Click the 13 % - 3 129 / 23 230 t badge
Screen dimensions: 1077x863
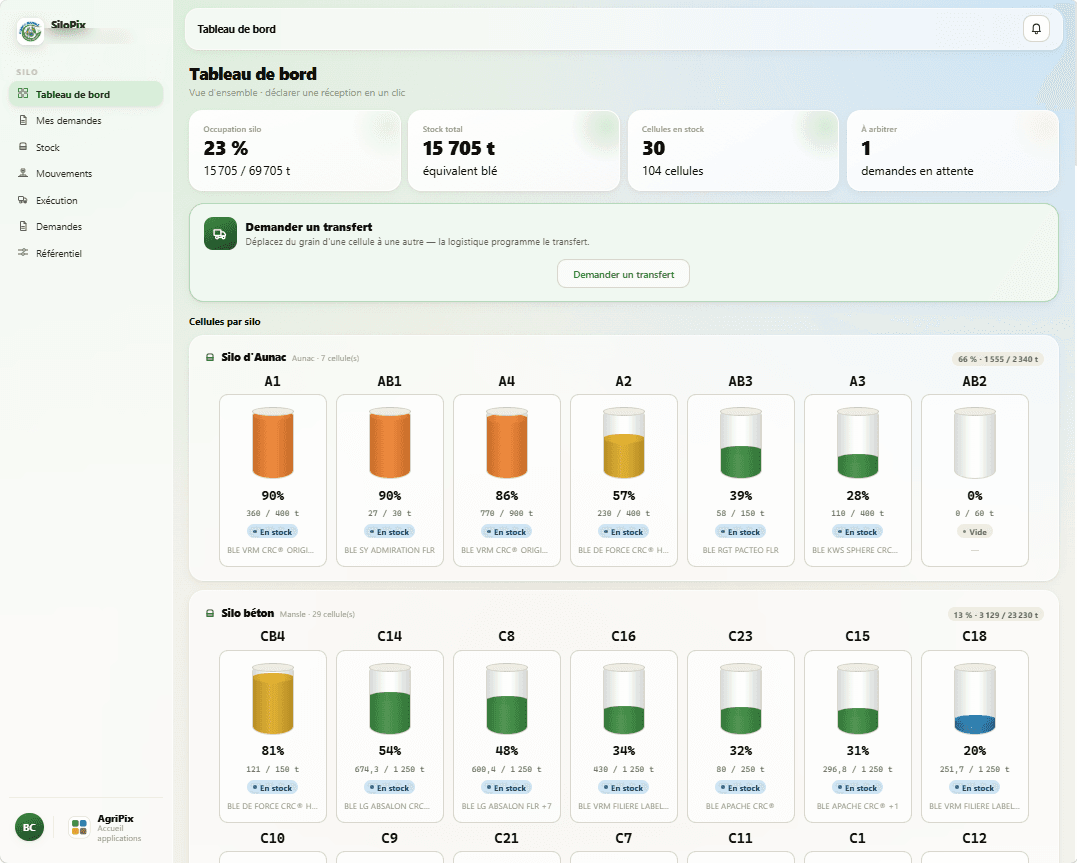pyautogui.click(x=996, y=615)
